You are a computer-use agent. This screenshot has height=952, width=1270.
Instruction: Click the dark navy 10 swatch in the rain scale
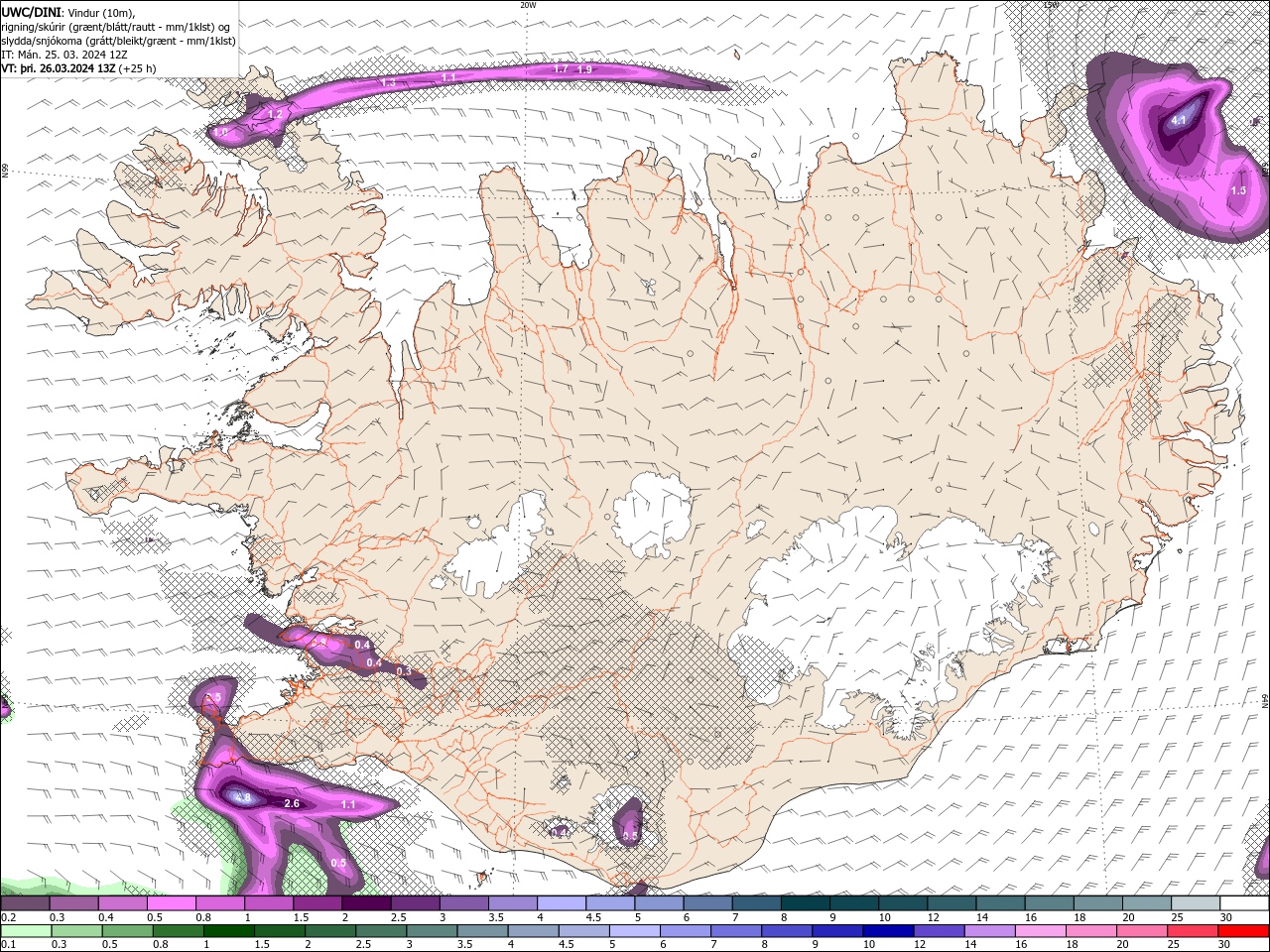886,931
